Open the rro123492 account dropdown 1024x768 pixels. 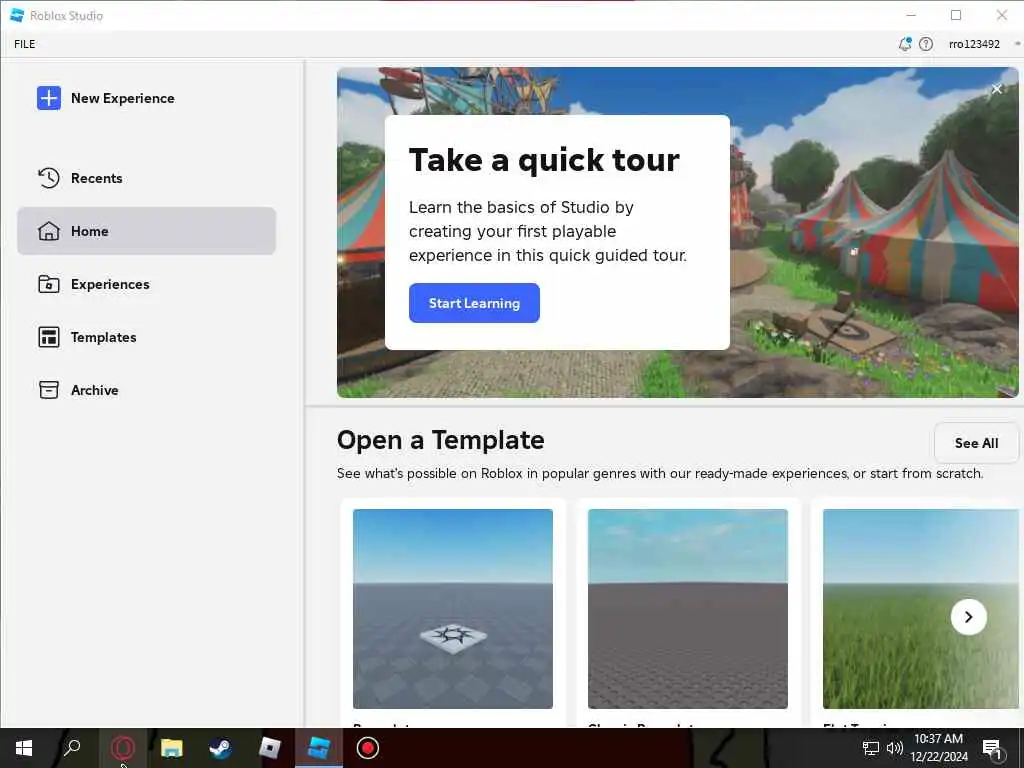984,44
